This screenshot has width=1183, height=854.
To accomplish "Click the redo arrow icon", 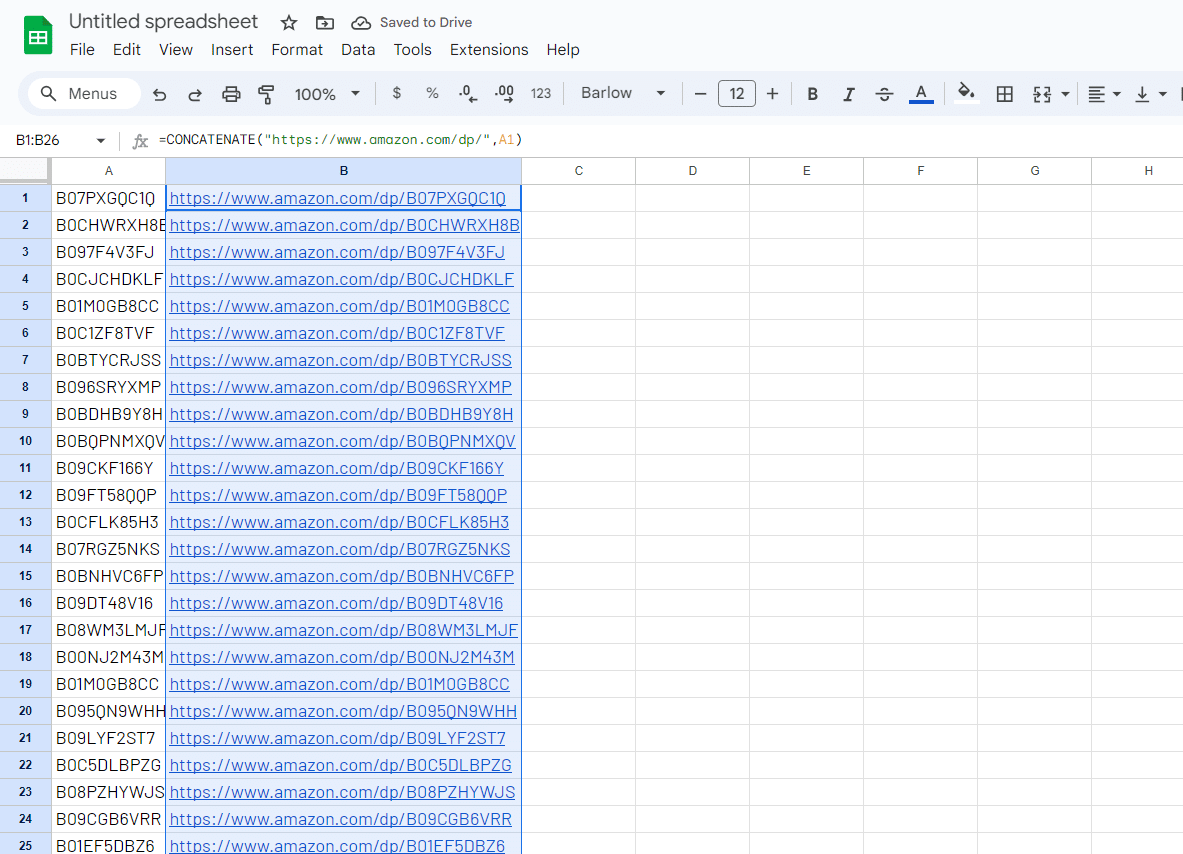I will (x=195, y=94).
